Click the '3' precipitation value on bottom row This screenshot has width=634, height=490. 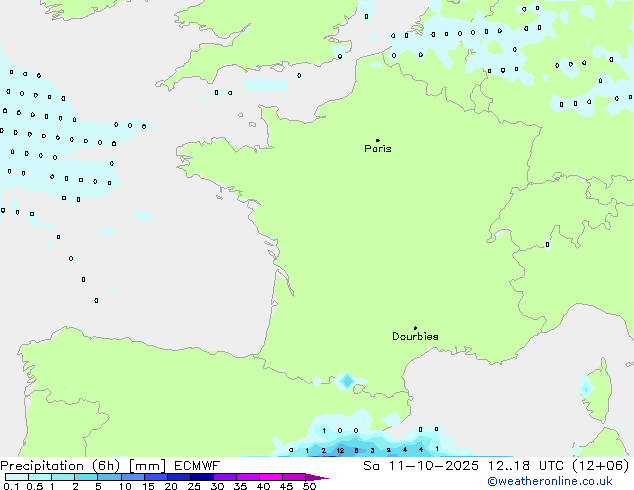coord(372,450)
